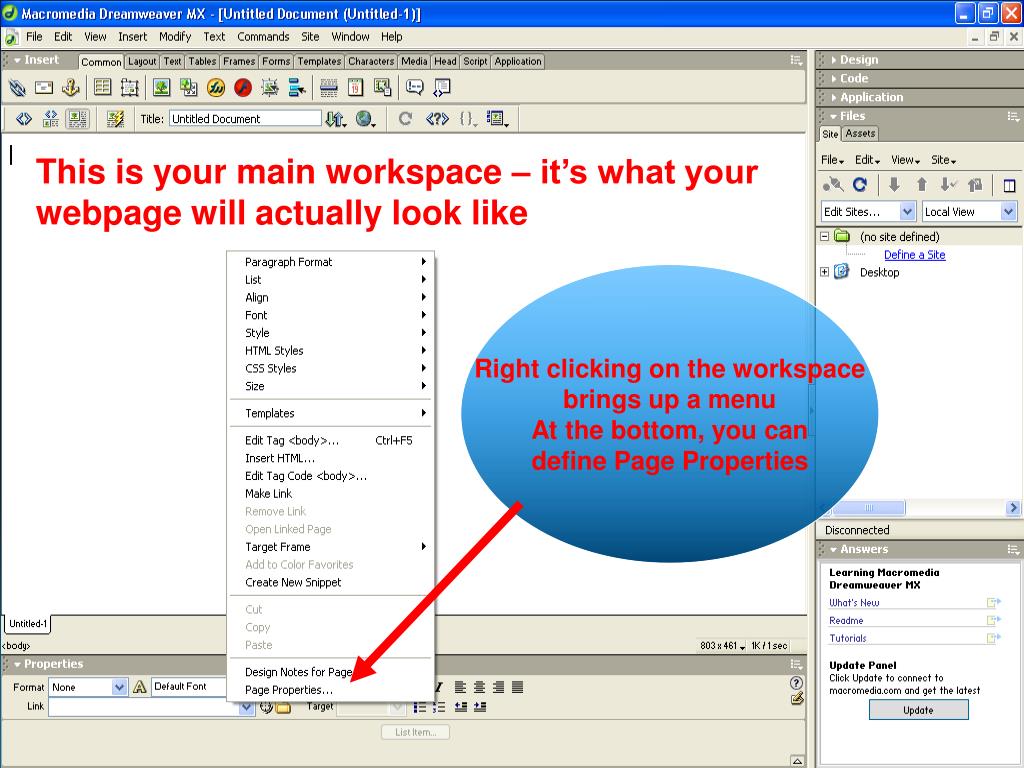Switch to the Layout tab of Insert bar

tap(142, 61)
